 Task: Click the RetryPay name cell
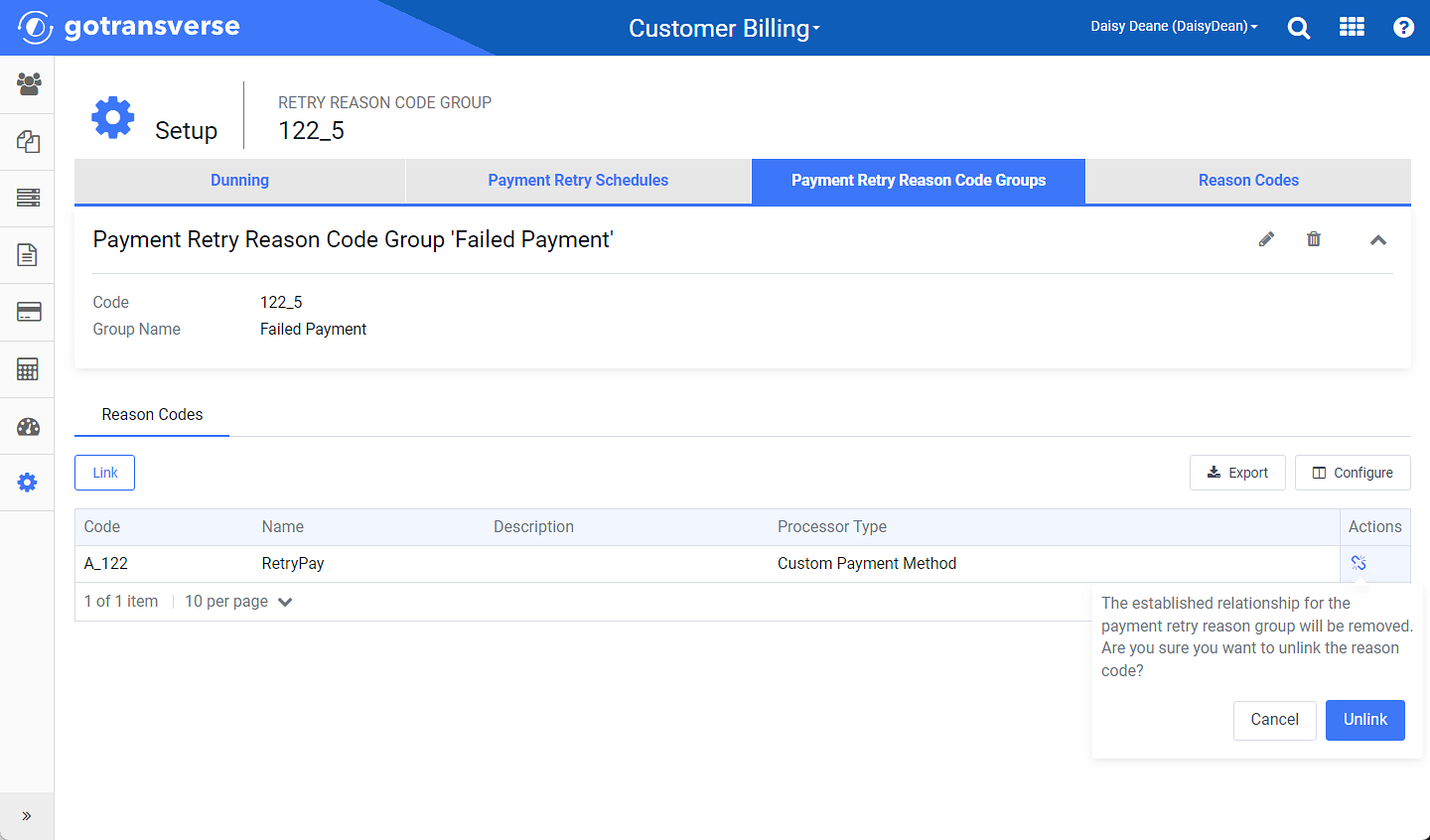pos(293,564)
